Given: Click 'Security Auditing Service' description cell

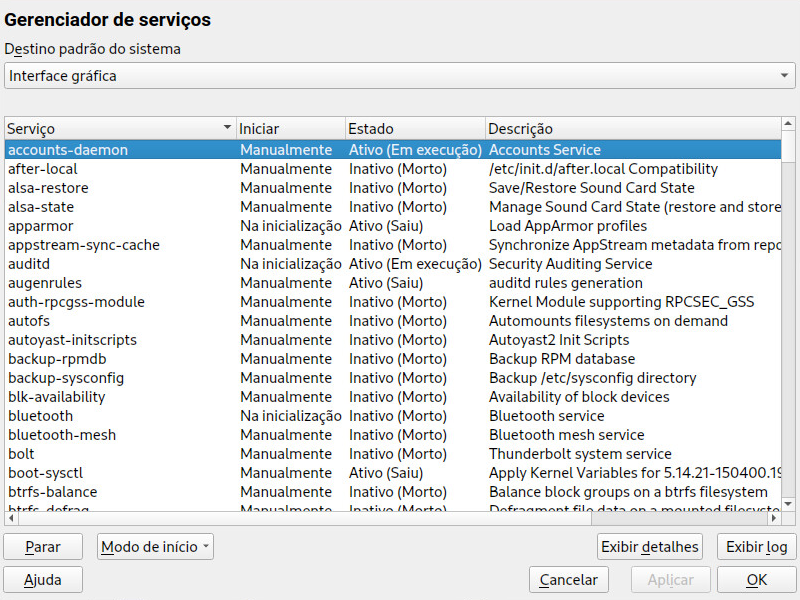Looking at the screenshot, I should [x=570, y=264].
